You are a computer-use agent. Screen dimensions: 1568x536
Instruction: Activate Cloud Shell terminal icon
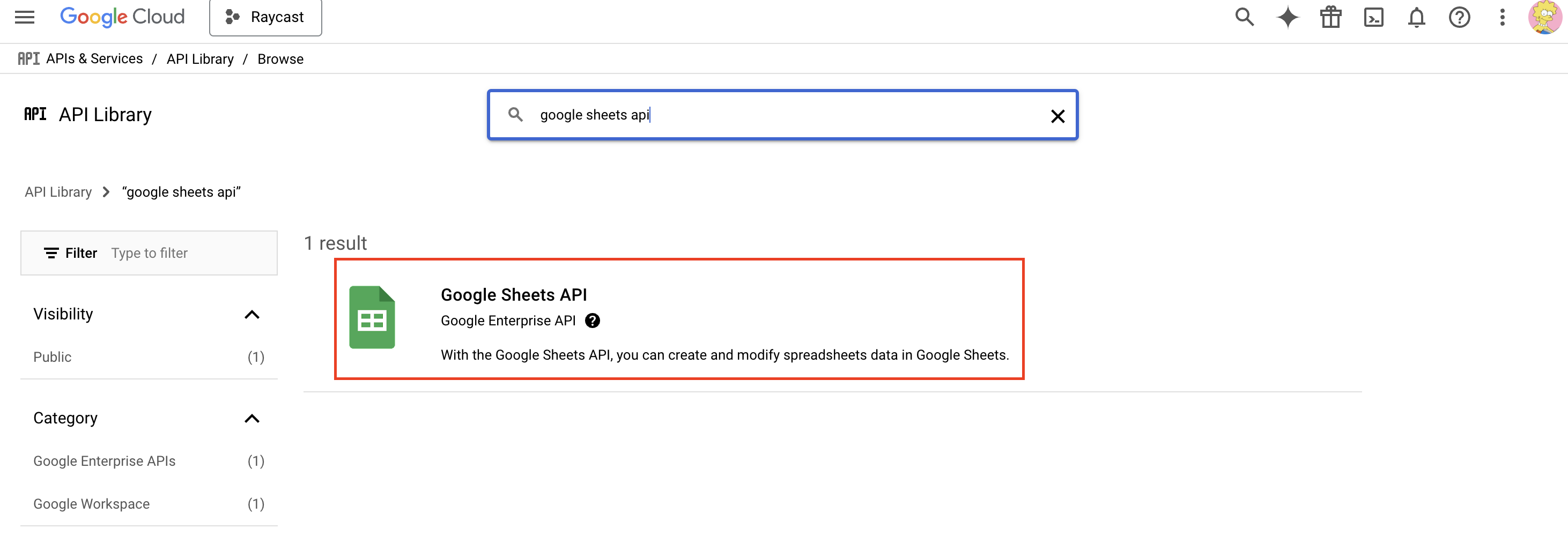click(x=1374, y=17)
